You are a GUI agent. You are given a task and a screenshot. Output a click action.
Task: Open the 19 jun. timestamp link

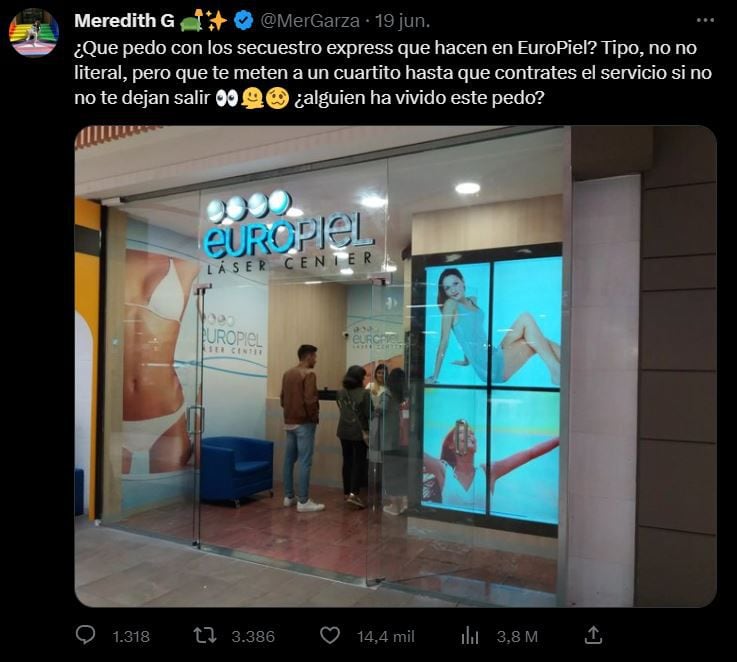click(x=402, y=21)
